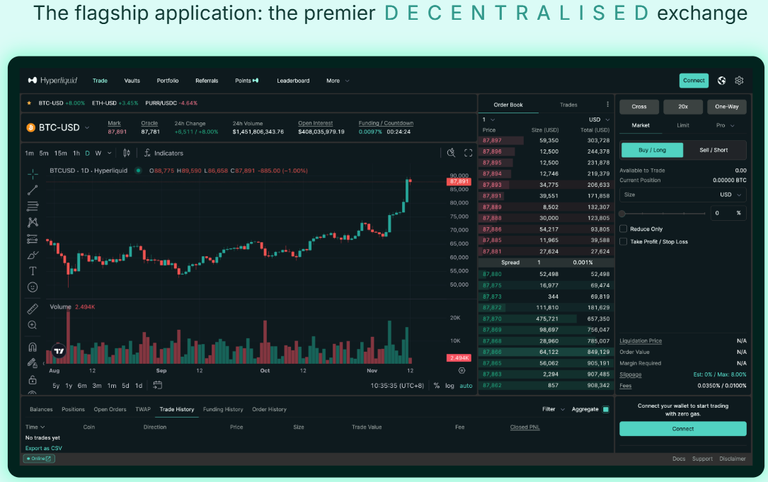The height and width of the screenshot is (482, 768).
Task: Open order book three-dot options menu
Action: pos(607,104)
